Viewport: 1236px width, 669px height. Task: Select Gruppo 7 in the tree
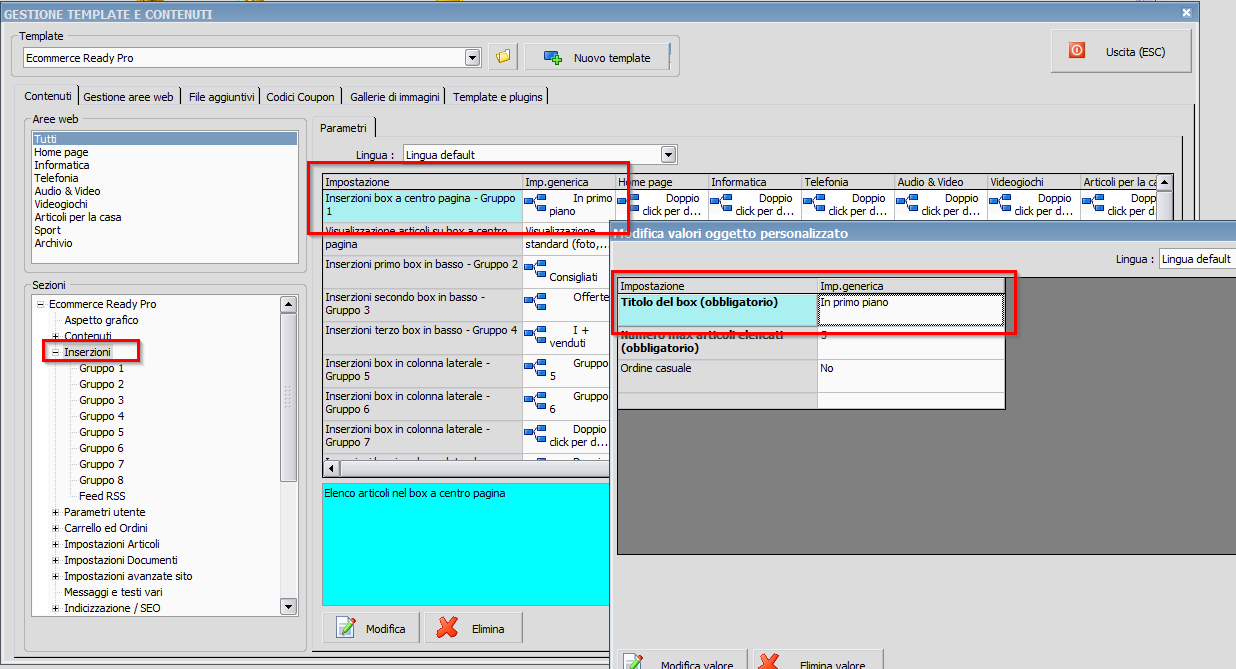point(102,464)
